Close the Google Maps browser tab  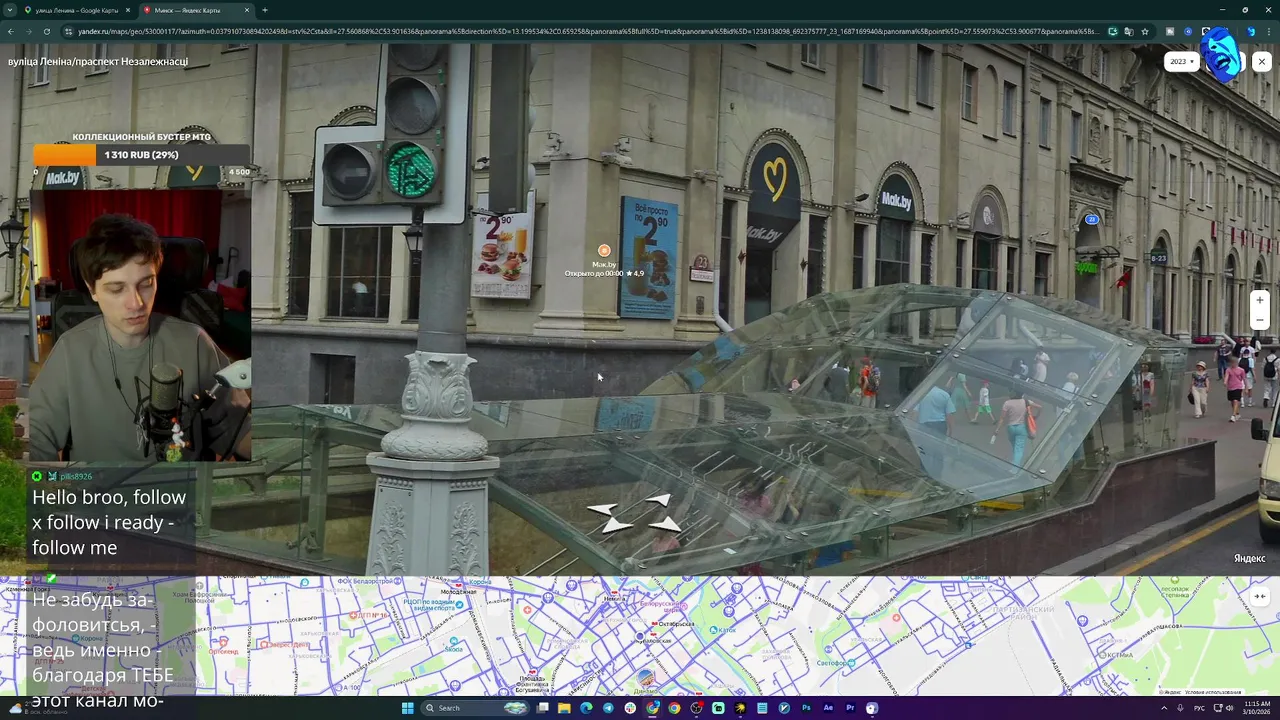tap(128, 10)
